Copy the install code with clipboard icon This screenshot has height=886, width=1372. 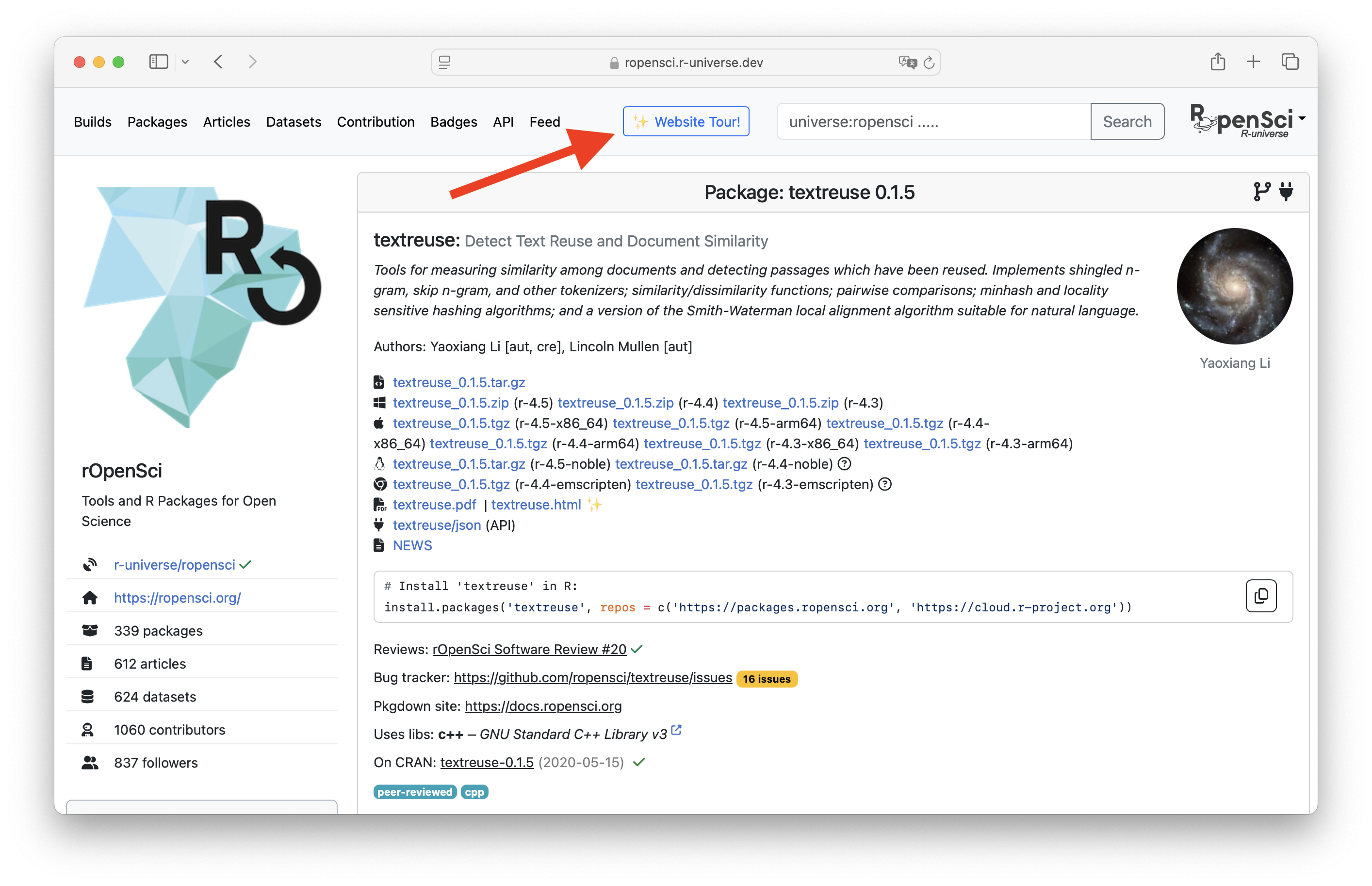[x=1261, y=596]
